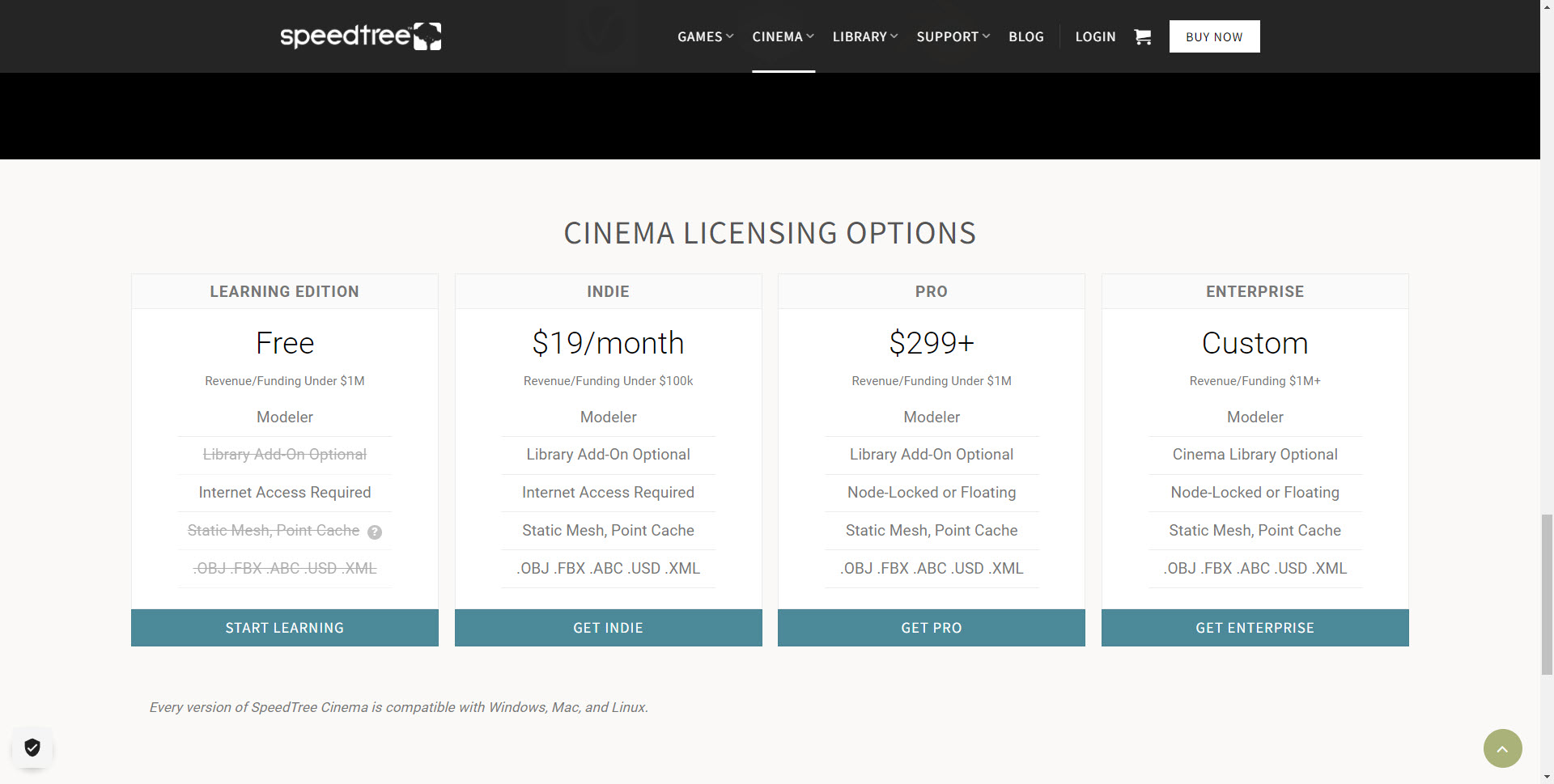Click the START LEARNING button

point(285,628)
